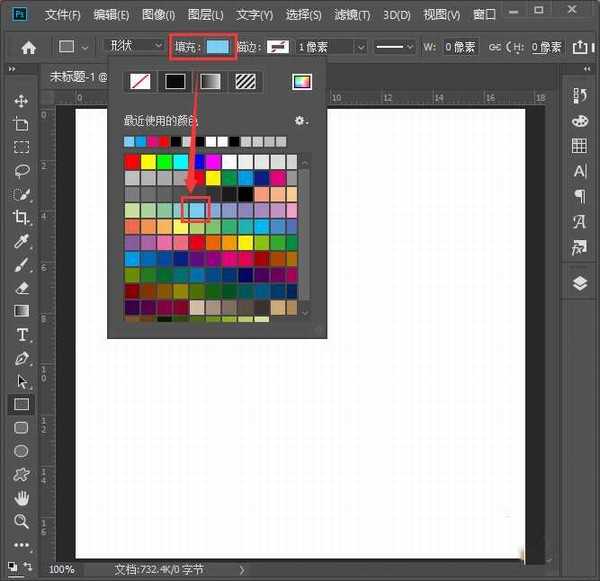Switch fill type to Pattern
The height and width of the screenshot is (581, 600).
tap(243, 82)
